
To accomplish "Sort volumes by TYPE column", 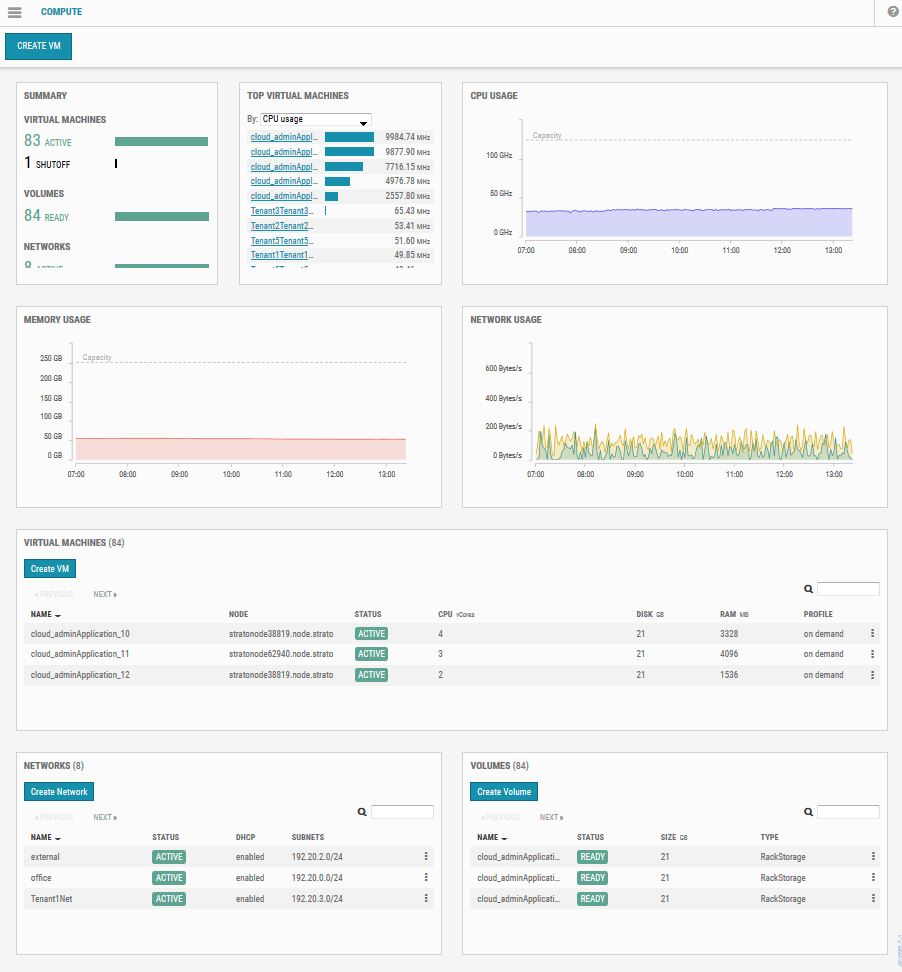I will pyautogui.click(x=769, y=837).
